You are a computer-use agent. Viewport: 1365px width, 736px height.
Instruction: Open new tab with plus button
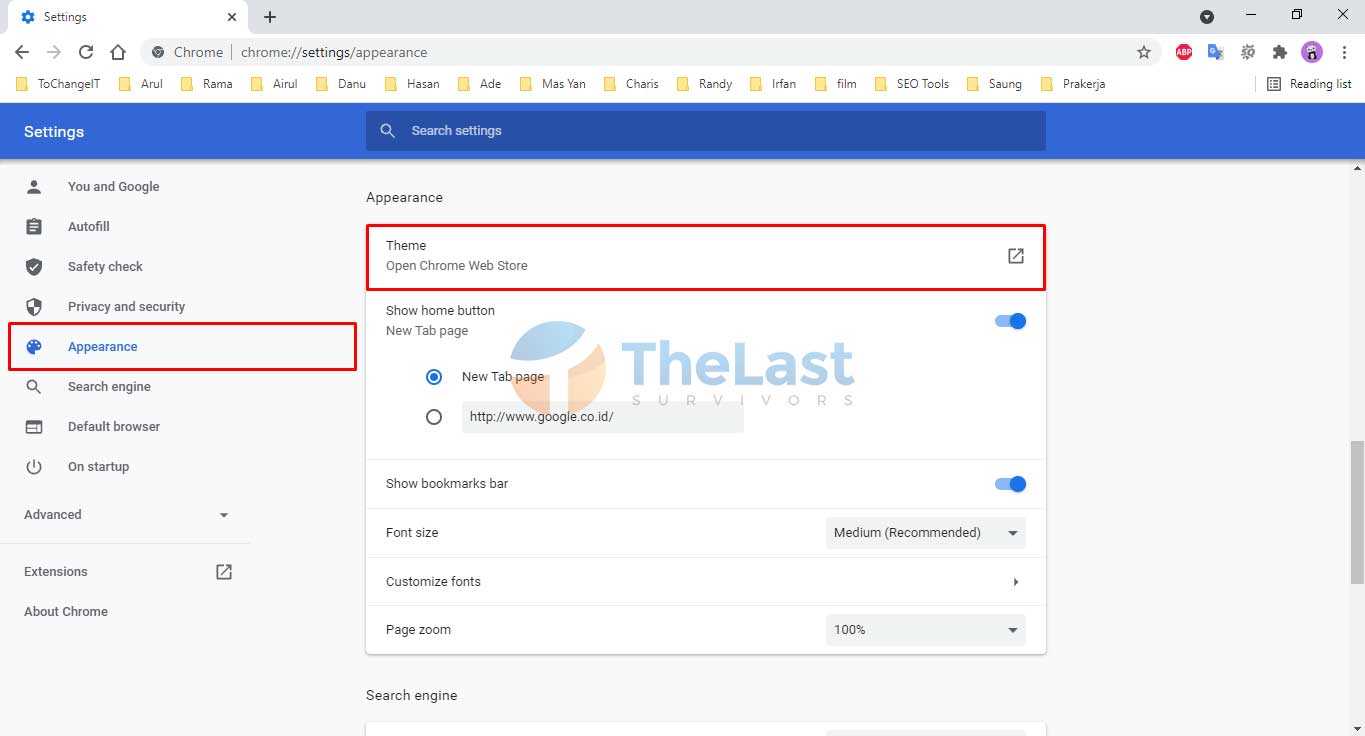tap(270, 17)
